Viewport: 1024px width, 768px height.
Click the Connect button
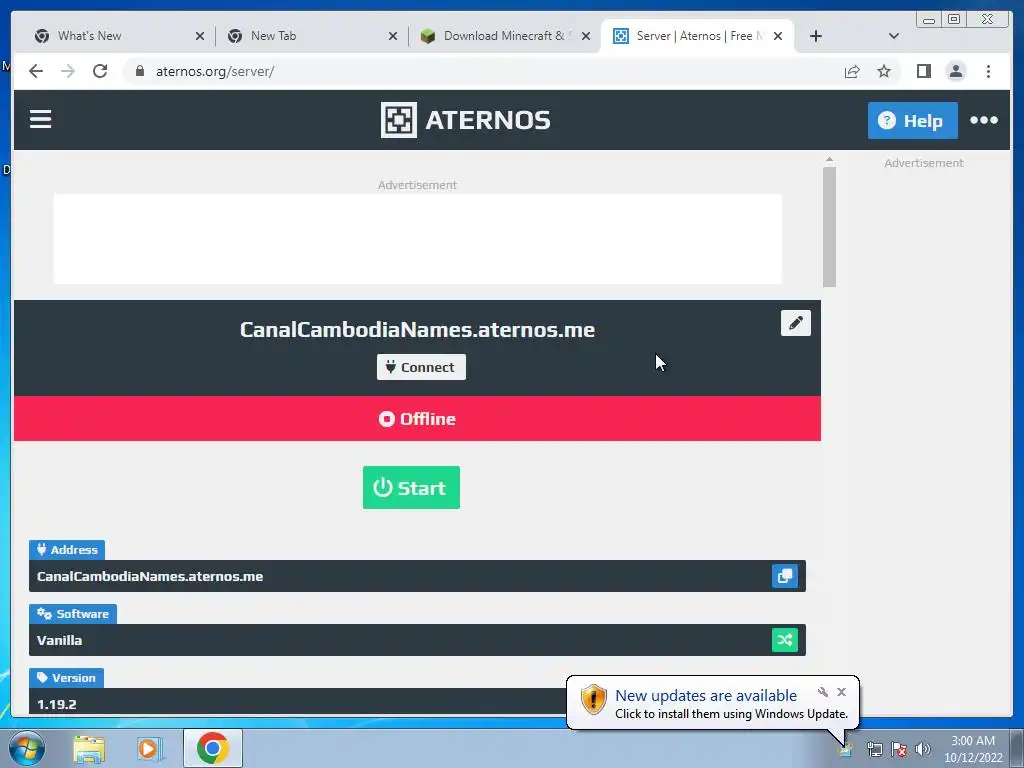click(421, 367)
